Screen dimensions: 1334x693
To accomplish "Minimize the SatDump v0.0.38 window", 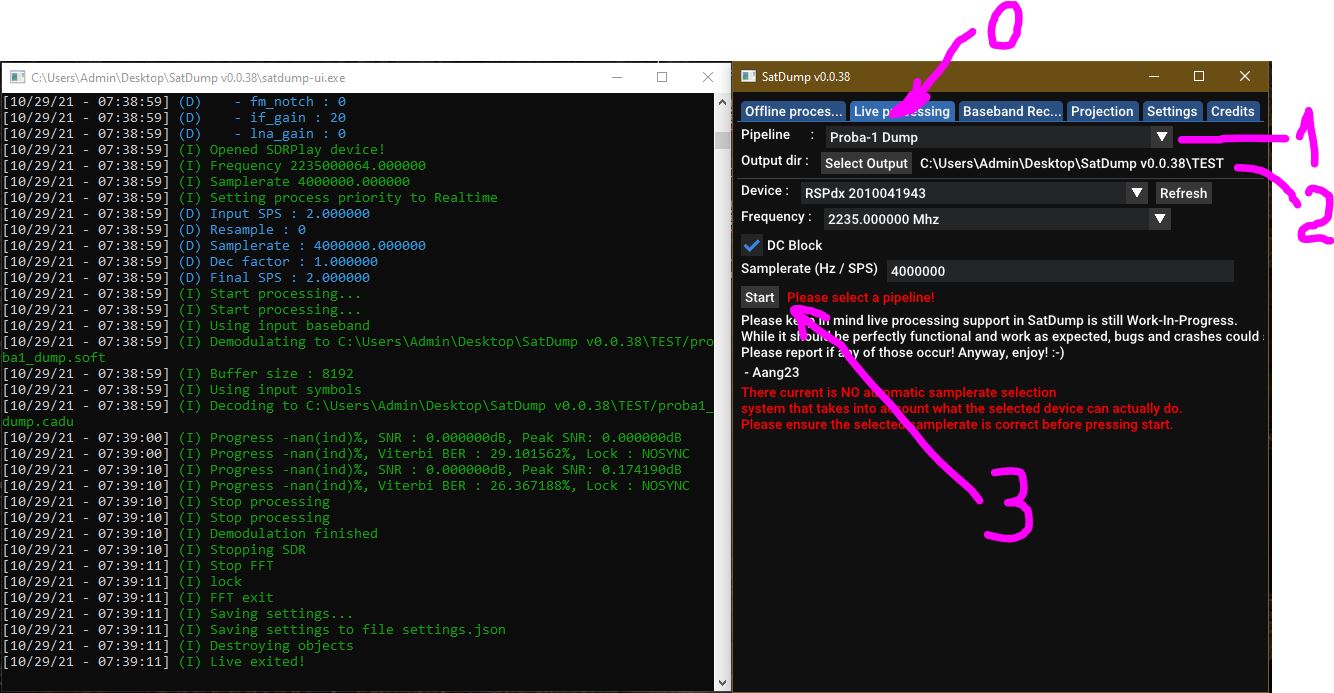I will coord(1154,77).
